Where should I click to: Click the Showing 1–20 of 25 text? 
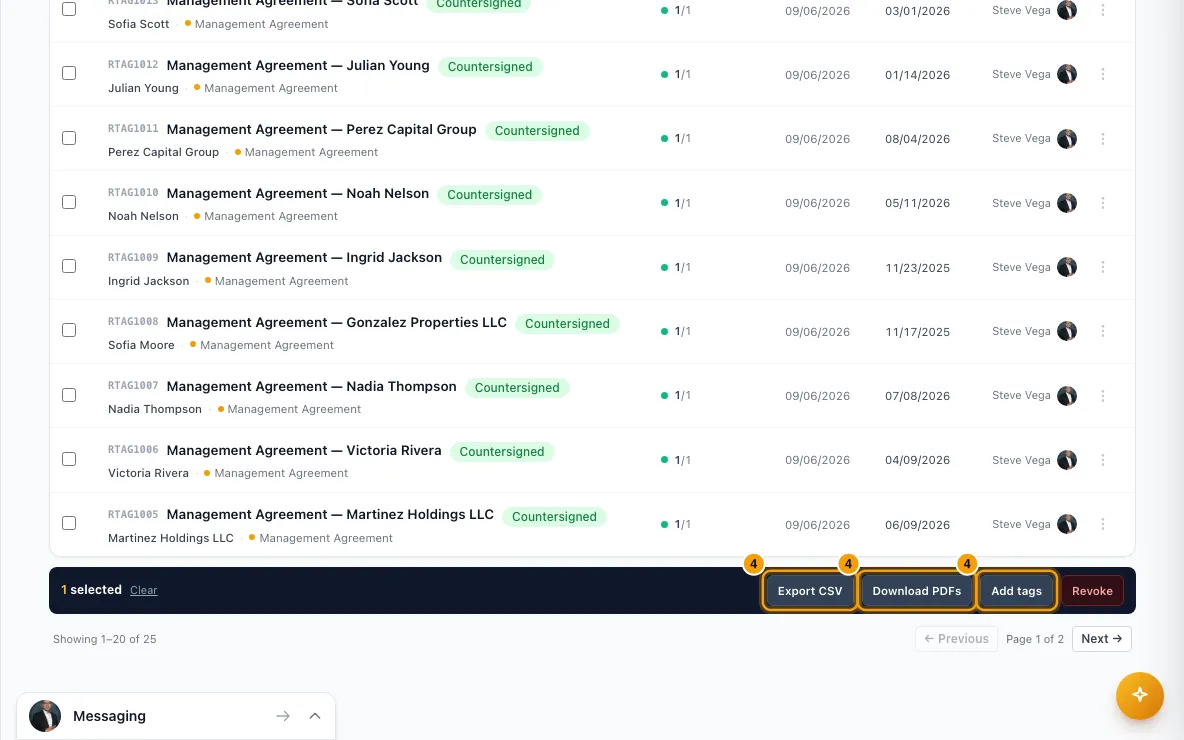click(x=105, y=640)
